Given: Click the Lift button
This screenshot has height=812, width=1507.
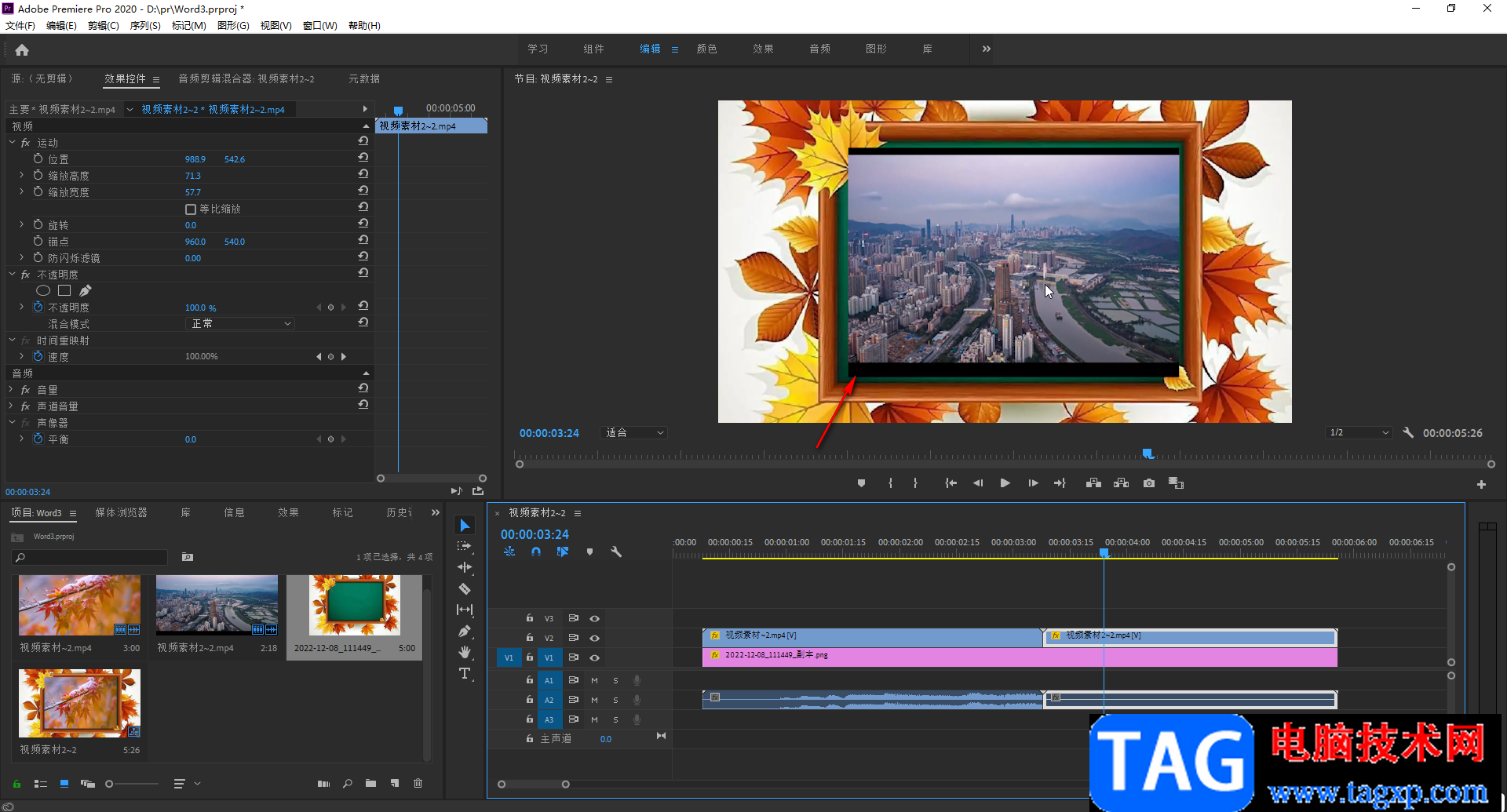Looking at the screenshot, I should point(1093,483).
